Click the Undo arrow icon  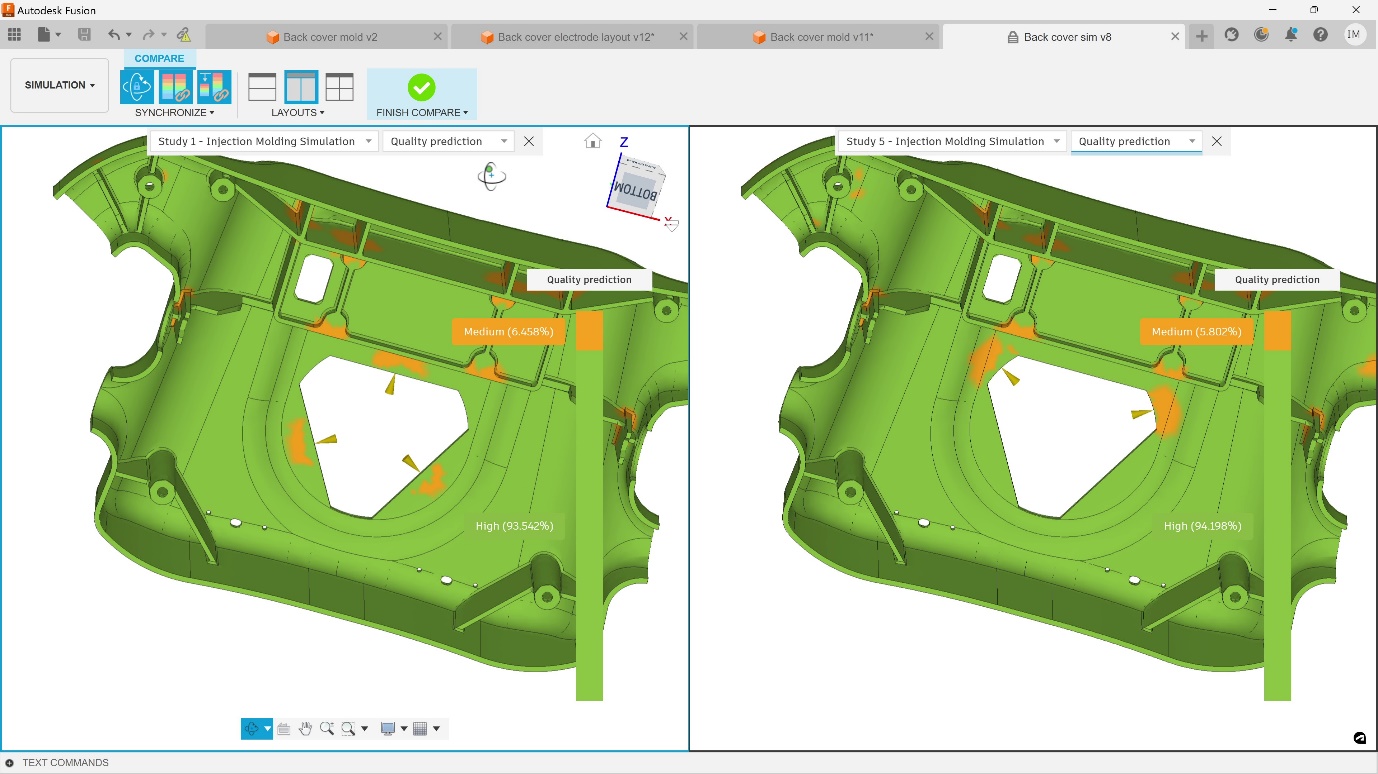tap(113, 33)
